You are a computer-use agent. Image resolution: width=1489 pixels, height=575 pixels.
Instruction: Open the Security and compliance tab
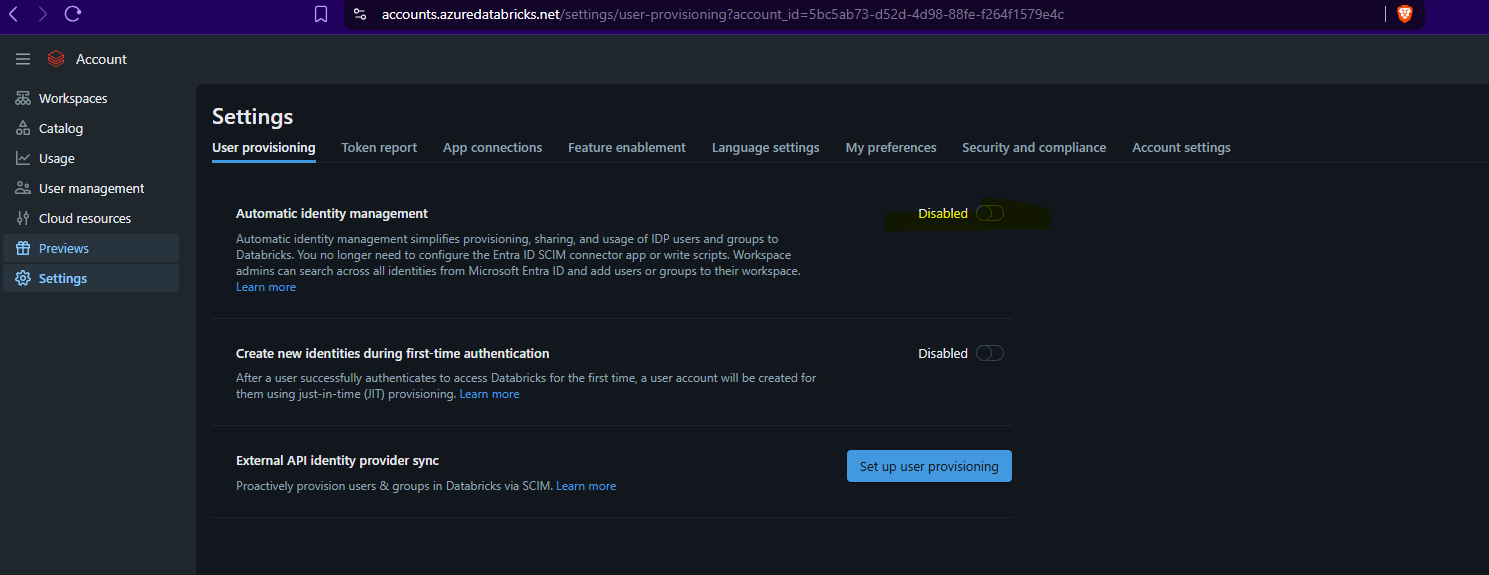click(1033, 148)
